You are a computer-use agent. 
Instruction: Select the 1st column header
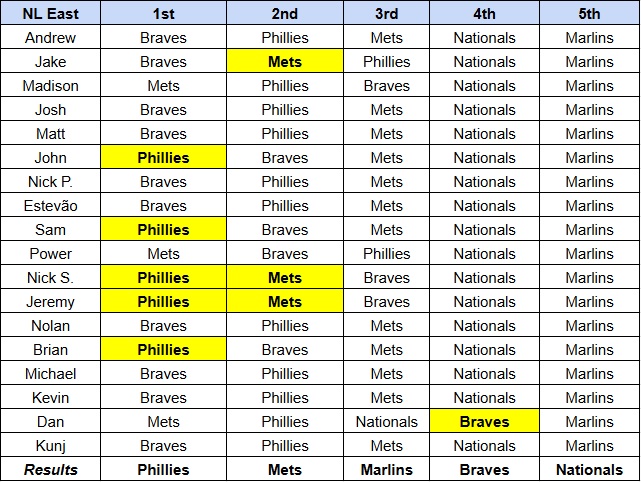[163, 14]
